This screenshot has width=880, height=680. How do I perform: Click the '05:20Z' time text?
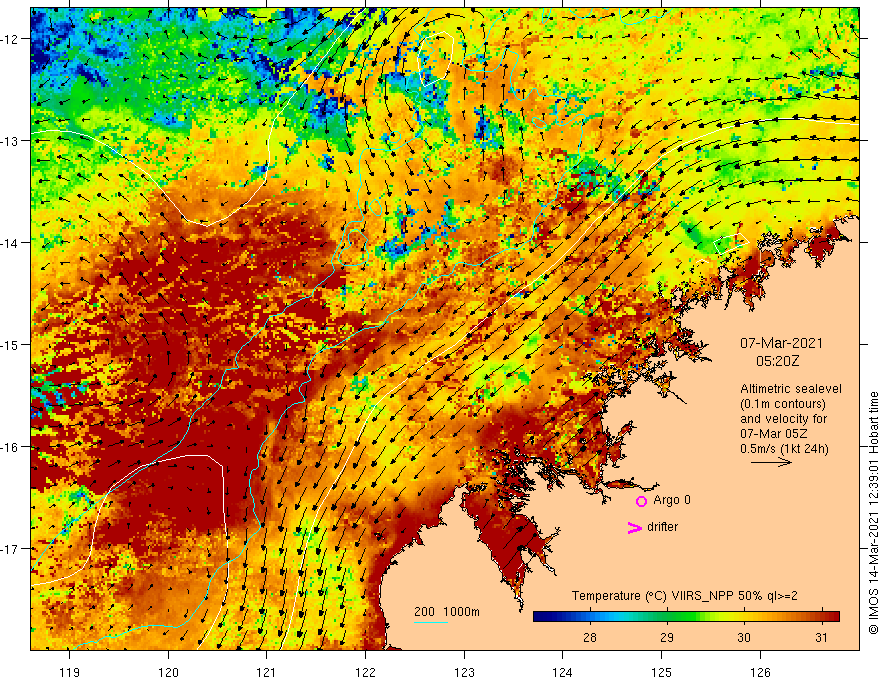(x=777, y=361)
